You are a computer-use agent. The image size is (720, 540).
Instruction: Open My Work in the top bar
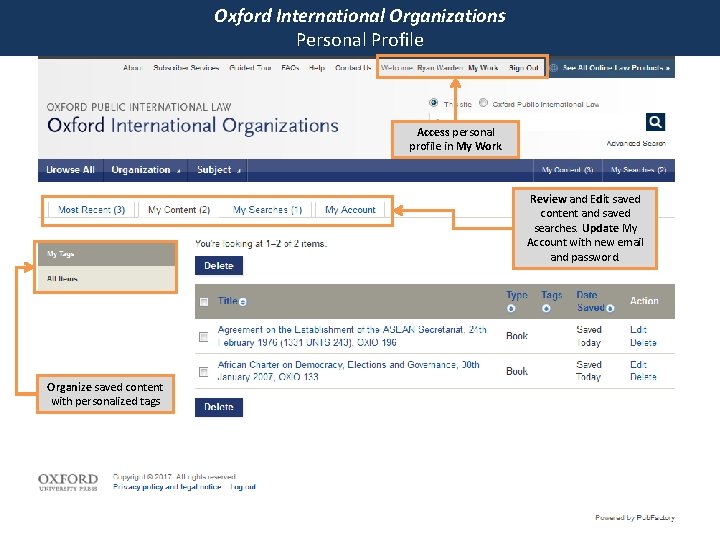[483, 68]
